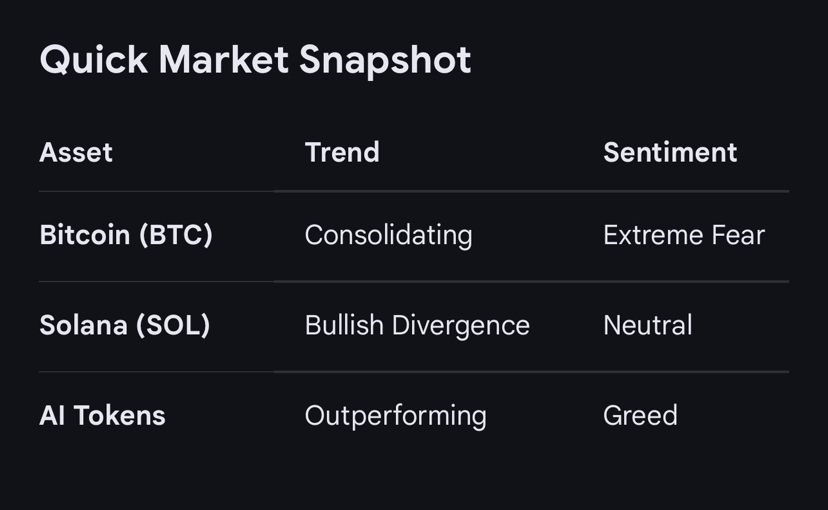Click the divider between Bitcoin and Solana rows

click(414, 281)
